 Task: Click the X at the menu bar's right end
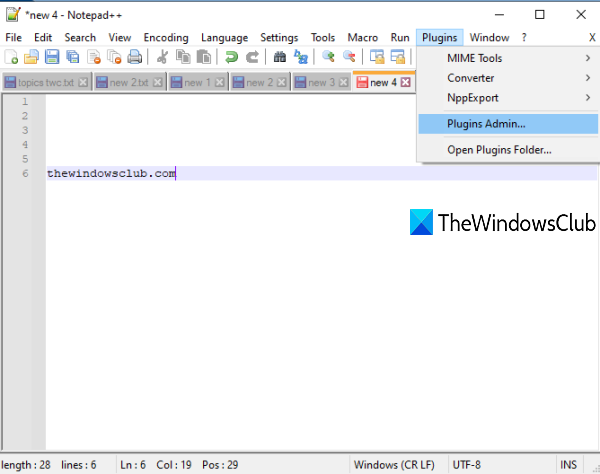coord(592,37)
